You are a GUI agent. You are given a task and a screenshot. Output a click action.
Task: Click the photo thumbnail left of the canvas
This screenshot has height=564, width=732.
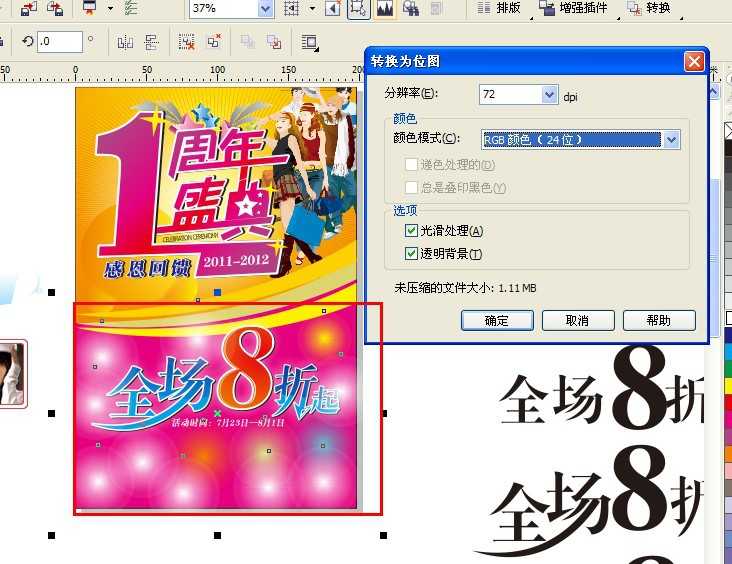(x=12, y=374)
